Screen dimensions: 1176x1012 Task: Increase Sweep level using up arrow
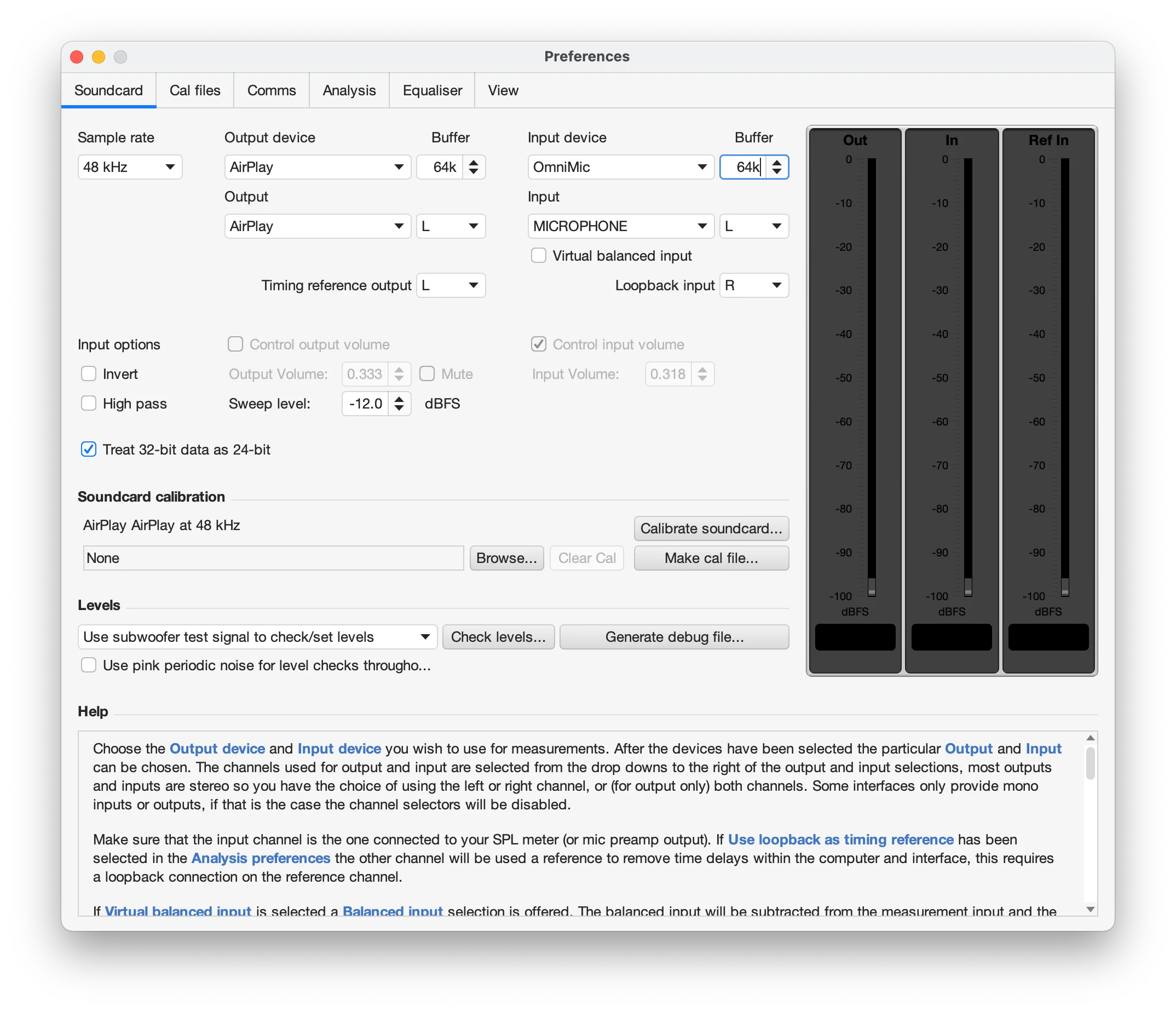coord(399,399)
